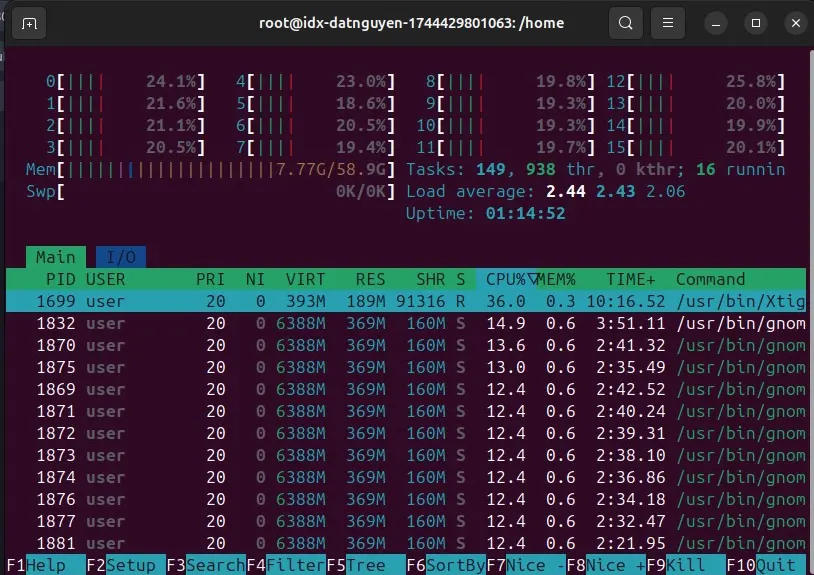814x575 pixels.
Task: Sort by the PRI column header
Action: (x=210, y=279)
